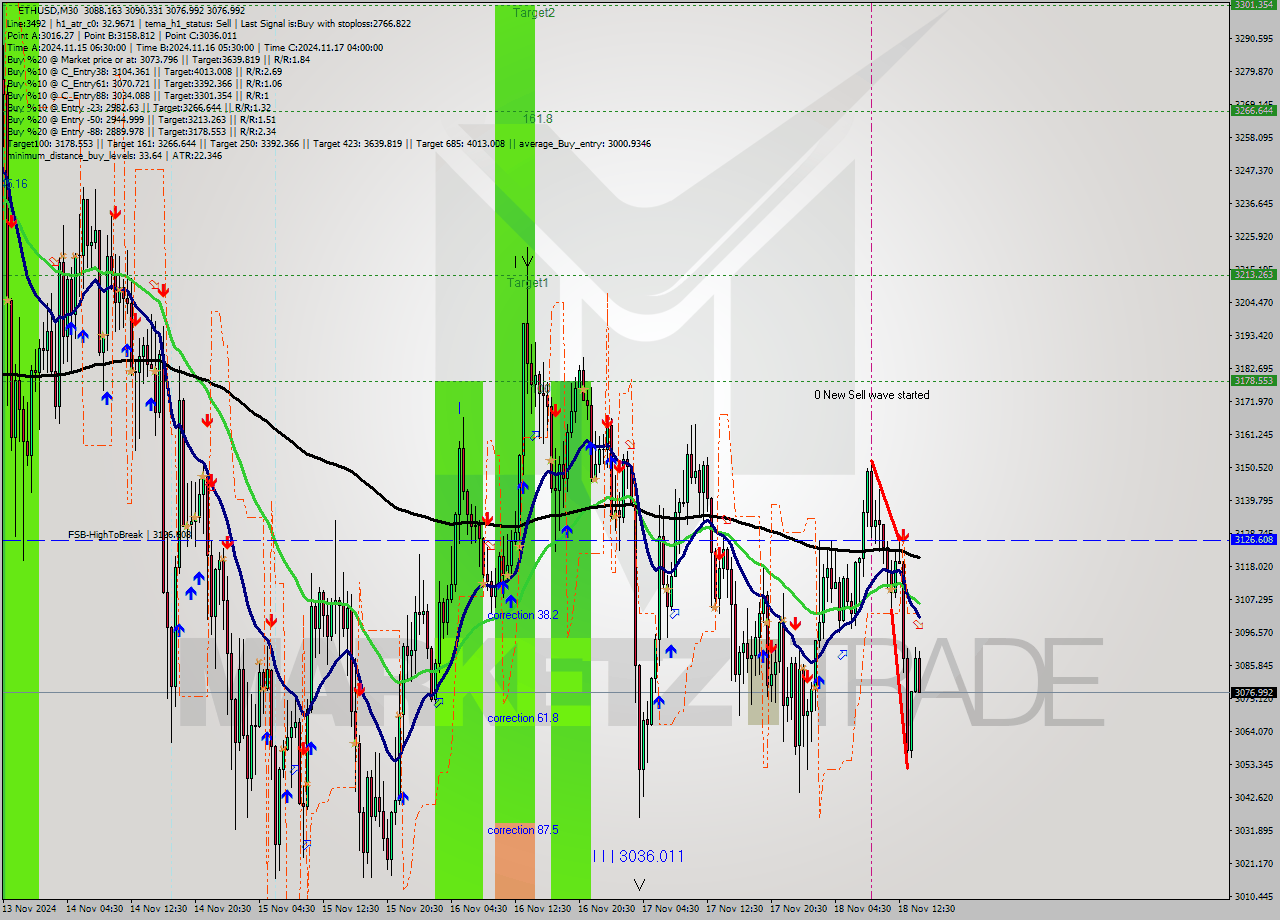Click the blue 3126.608 price axis tag
The width and height of the screenshot is (1280, 920).
tap(1254, 539)
